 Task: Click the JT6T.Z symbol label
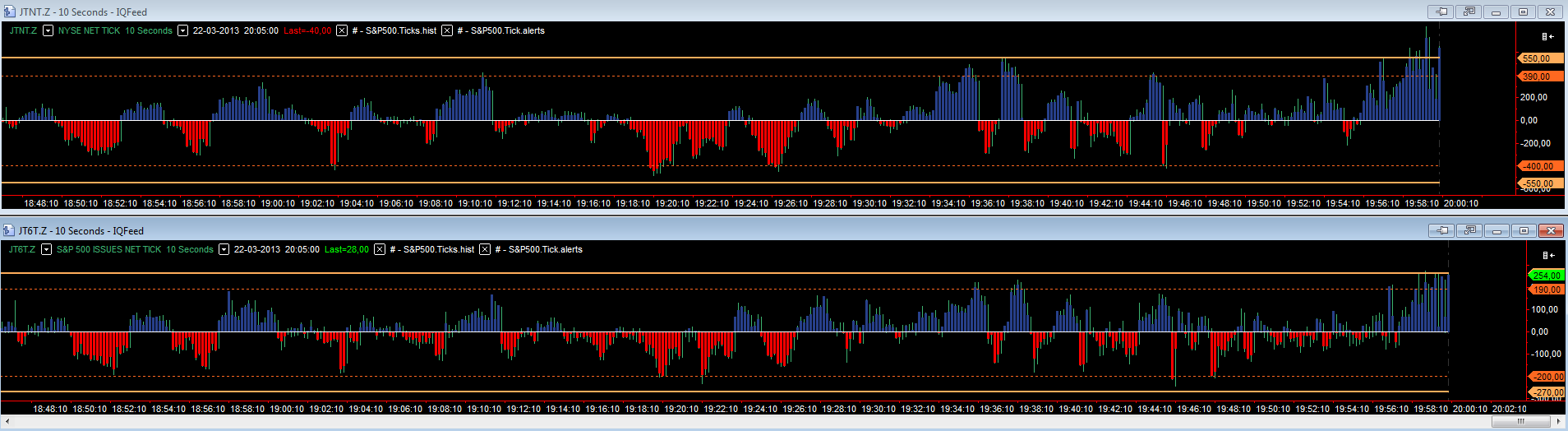click(x=22, y=249)
